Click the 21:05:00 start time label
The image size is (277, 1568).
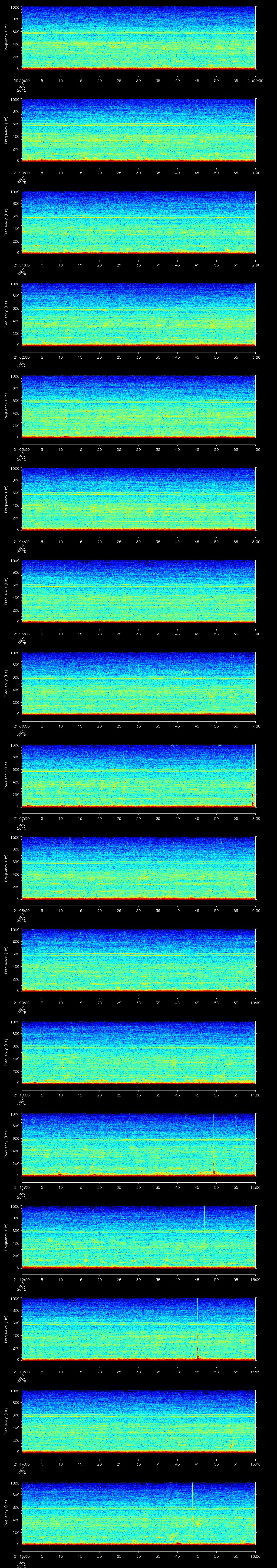coord(22,634)
